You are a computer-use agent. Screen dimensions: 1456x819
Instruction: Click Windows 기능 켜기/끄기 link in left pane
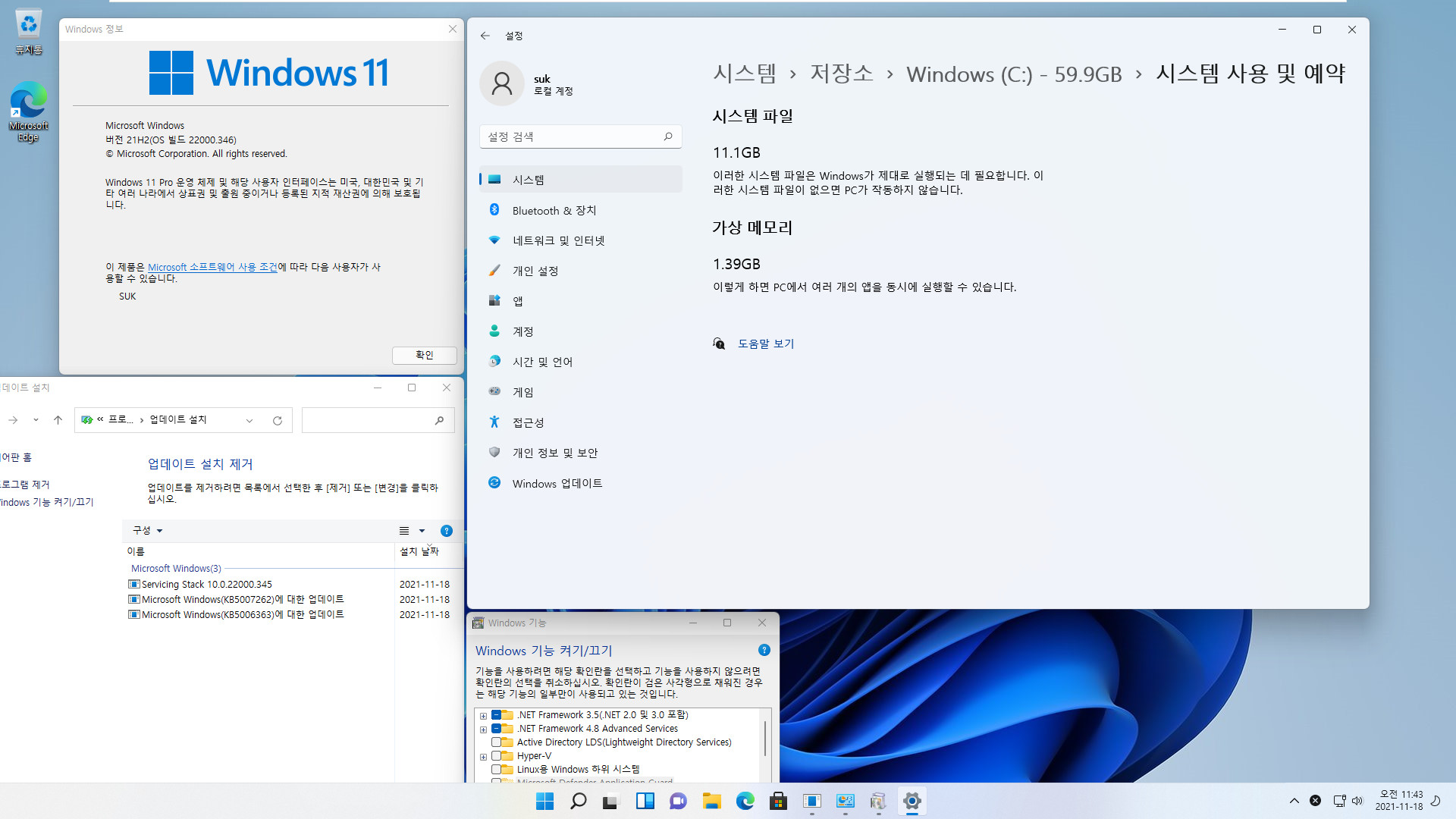(x=47, y=502)
